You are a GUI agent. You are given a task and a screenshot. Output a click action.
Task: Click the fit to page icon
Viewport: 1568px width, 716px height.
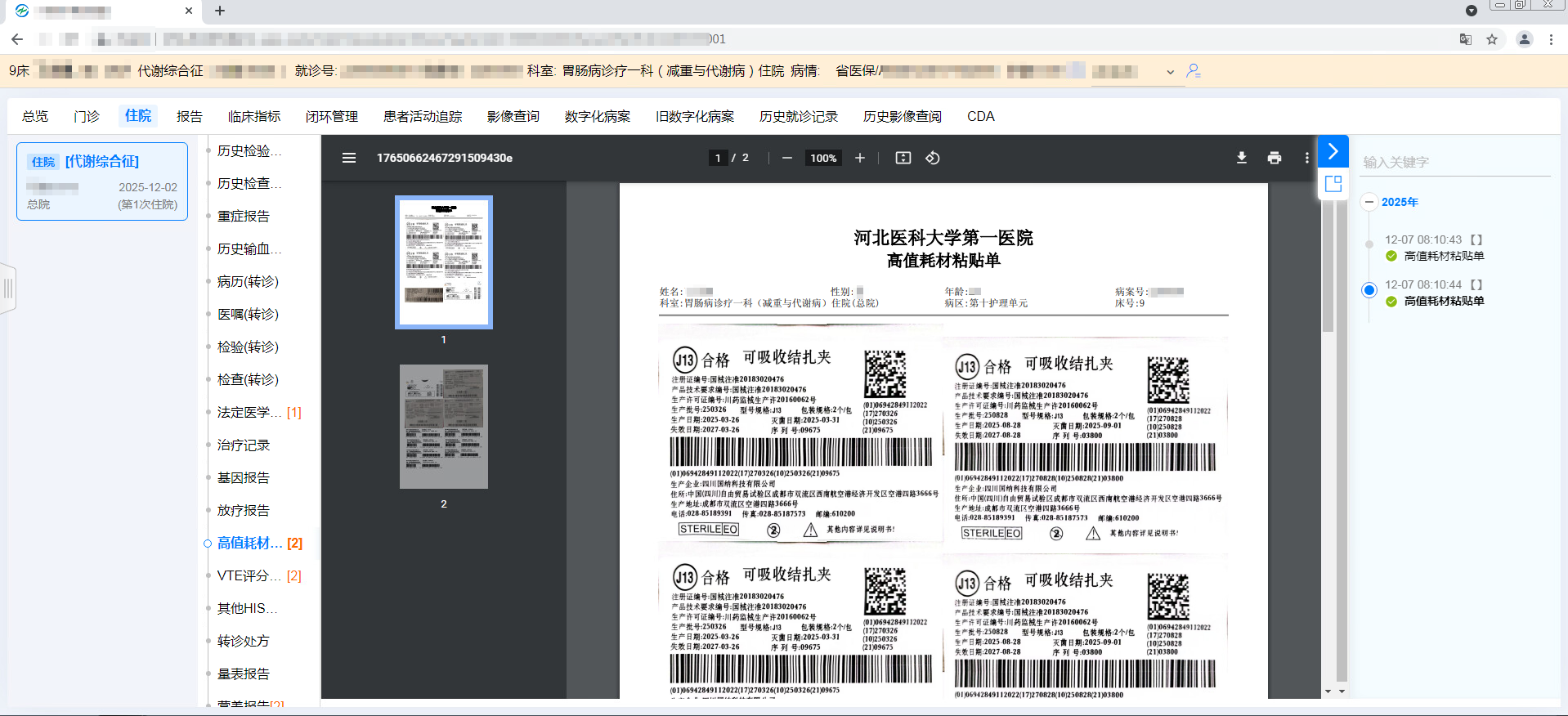pos(903,158)
